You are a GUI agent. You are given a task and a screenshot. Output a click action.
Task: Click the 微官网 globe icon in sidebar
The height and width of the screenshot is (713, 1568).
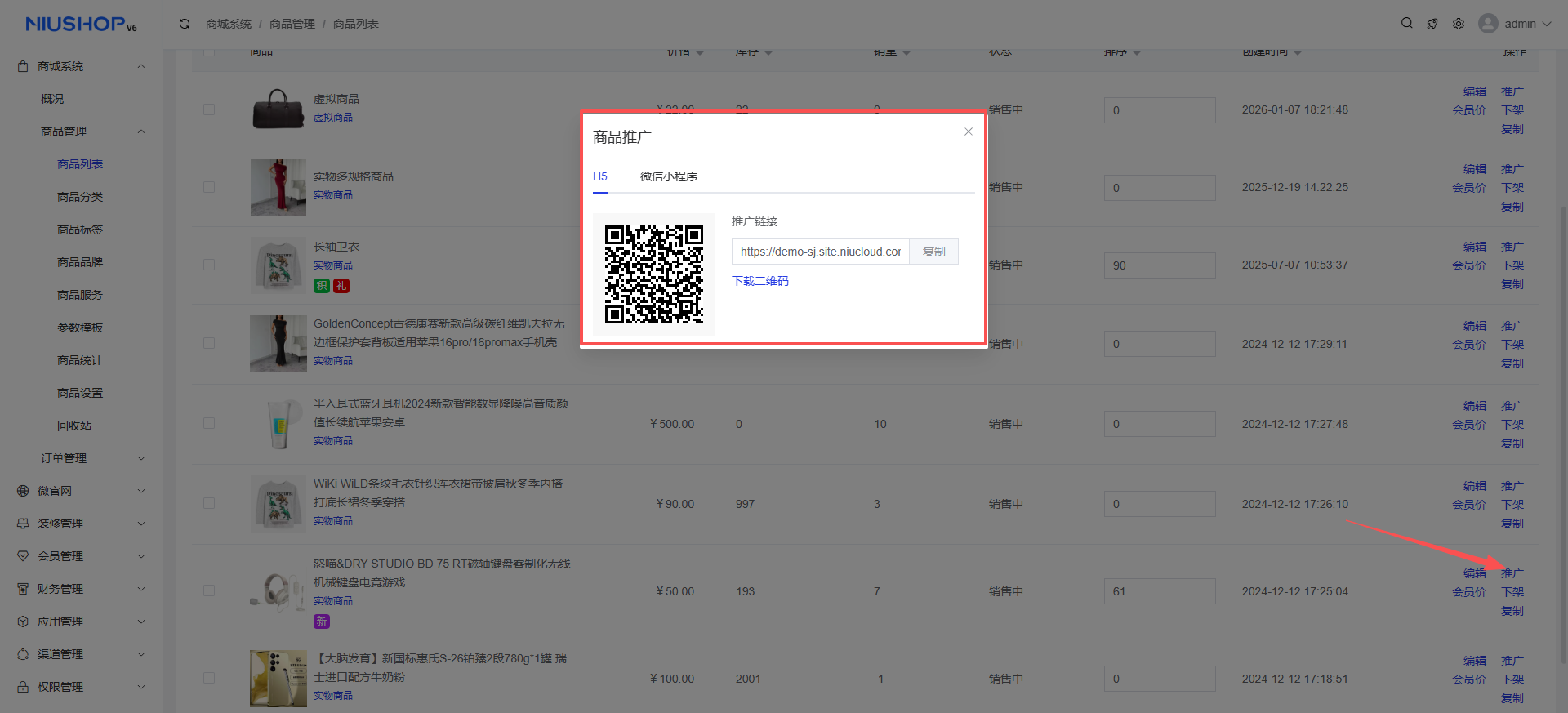point(23,491)
